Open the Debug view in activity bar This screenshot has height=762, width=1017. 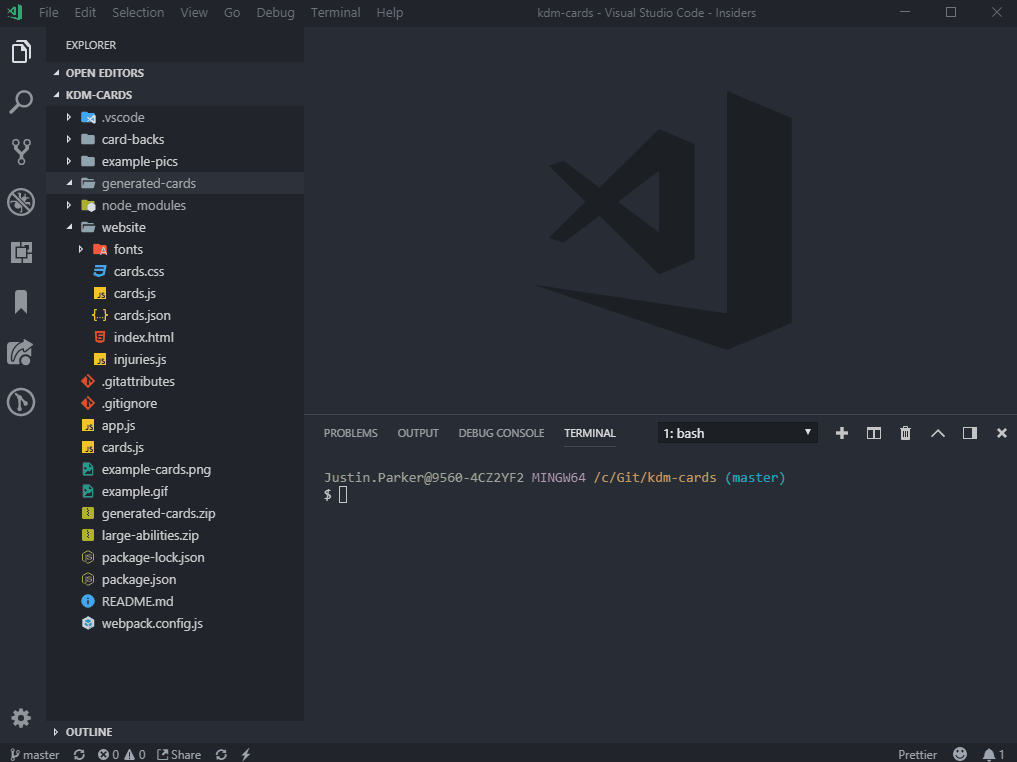click(x=21, y=202)
